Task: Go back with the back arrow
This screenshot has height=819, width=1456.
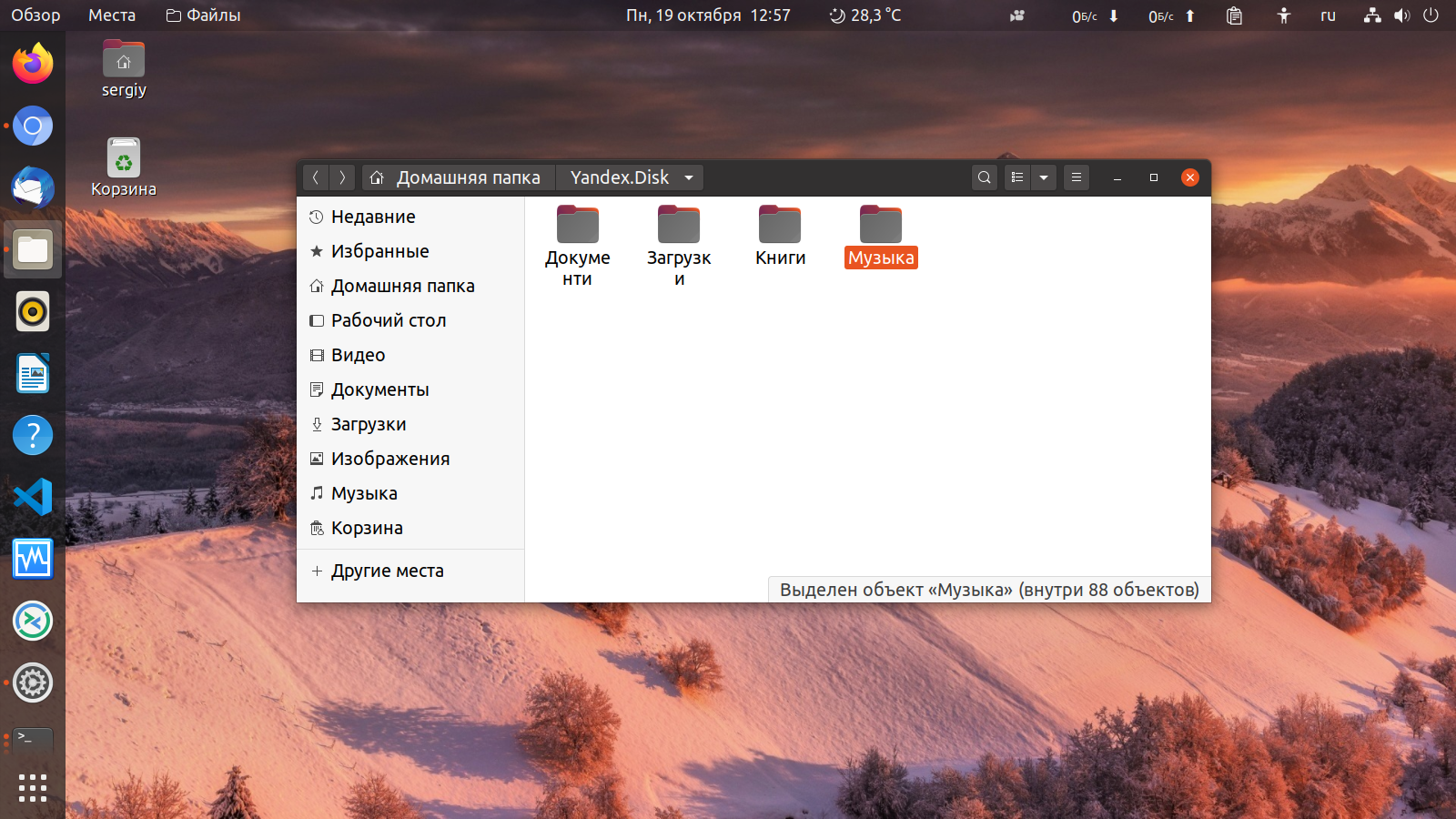Action: click(x=316, y=177)
